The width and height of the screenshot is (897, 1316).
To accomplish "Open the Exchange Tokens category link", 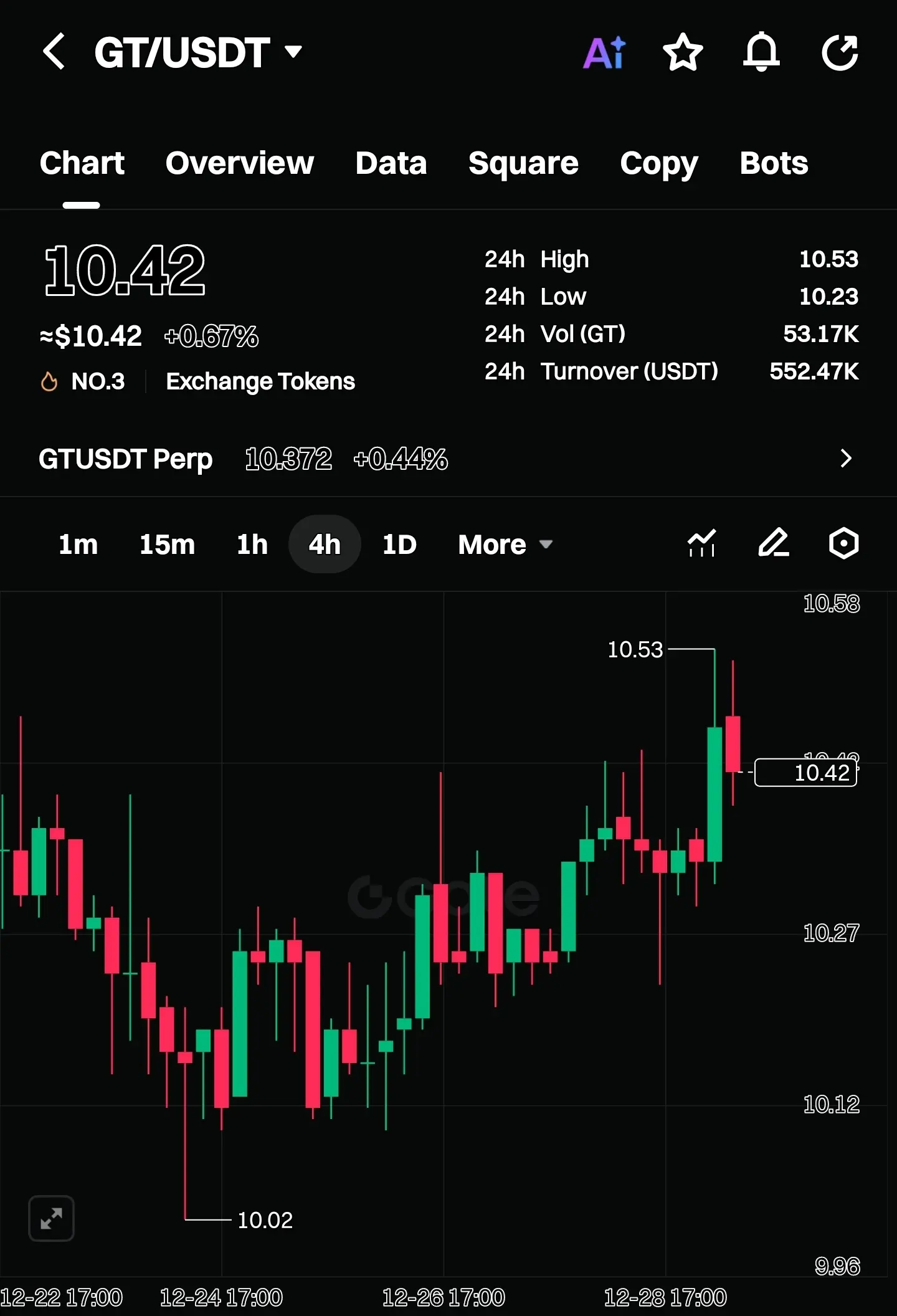I will coord(260,381).
